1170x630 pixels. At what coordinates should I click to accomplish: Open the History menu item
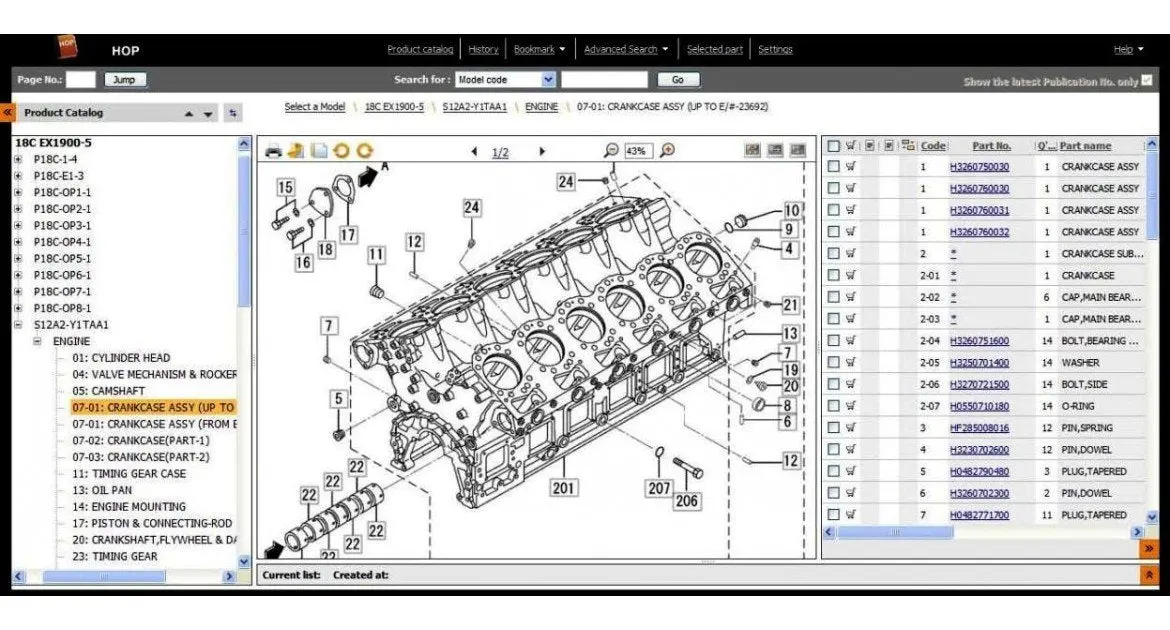[x=484, y=49]
